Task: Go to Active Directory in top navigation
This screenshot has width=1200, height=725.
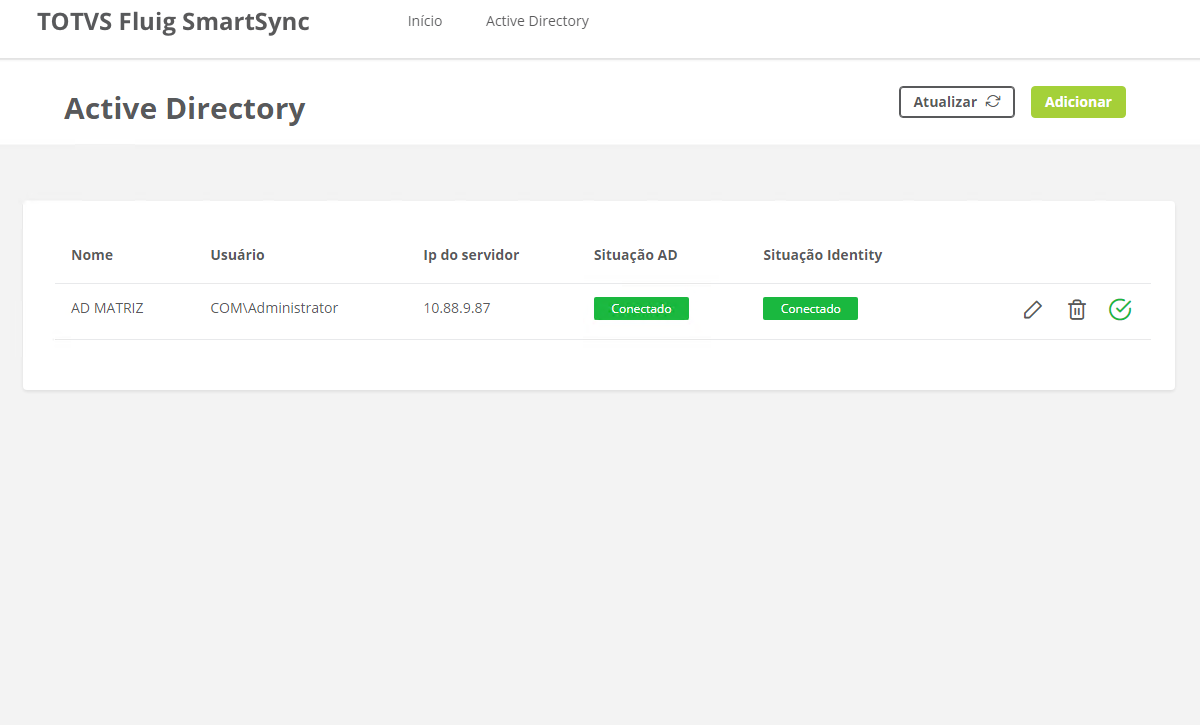Action: click(x=537, y=21)
